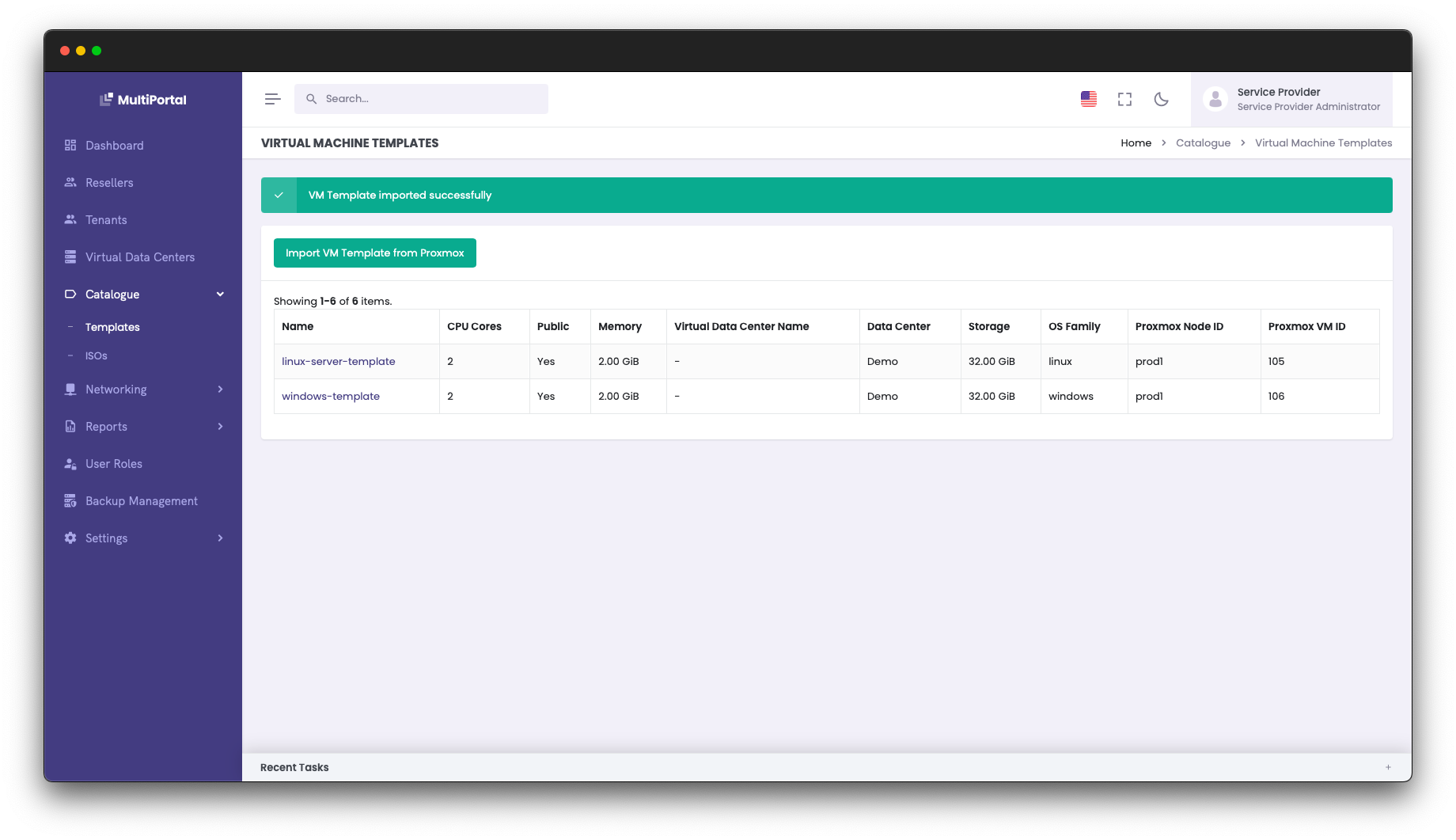Click the Dashboard sidebar icon
Screen dimensions: 1456x840
[70, 146]
